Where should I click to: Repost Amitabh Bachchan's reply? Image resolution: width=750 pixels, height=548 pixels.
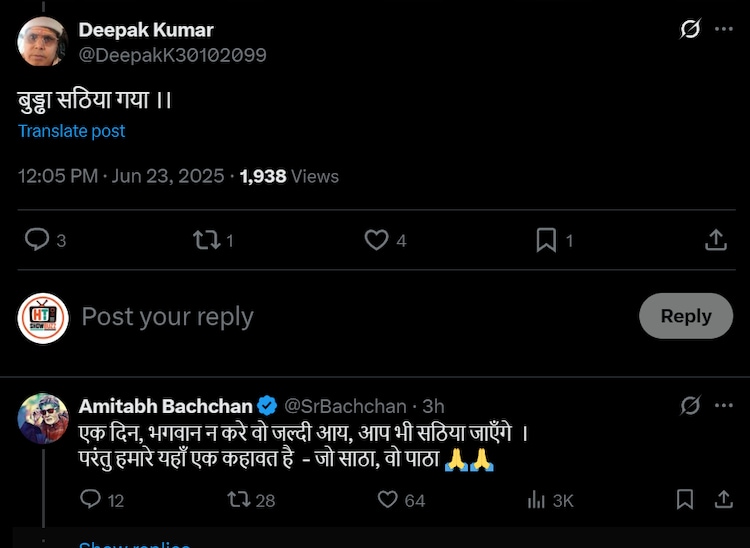pyautogui.click(x=239, y=499)
